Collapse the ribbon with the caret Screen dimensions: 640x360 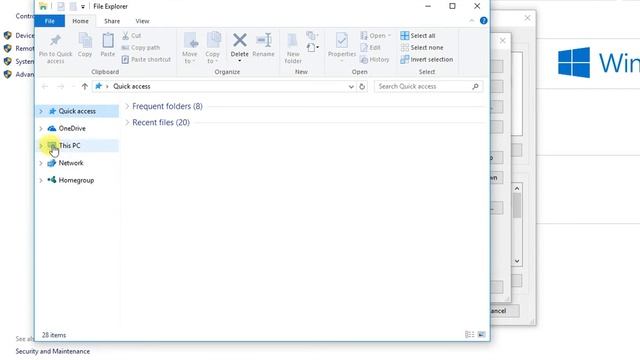(472, 20)
